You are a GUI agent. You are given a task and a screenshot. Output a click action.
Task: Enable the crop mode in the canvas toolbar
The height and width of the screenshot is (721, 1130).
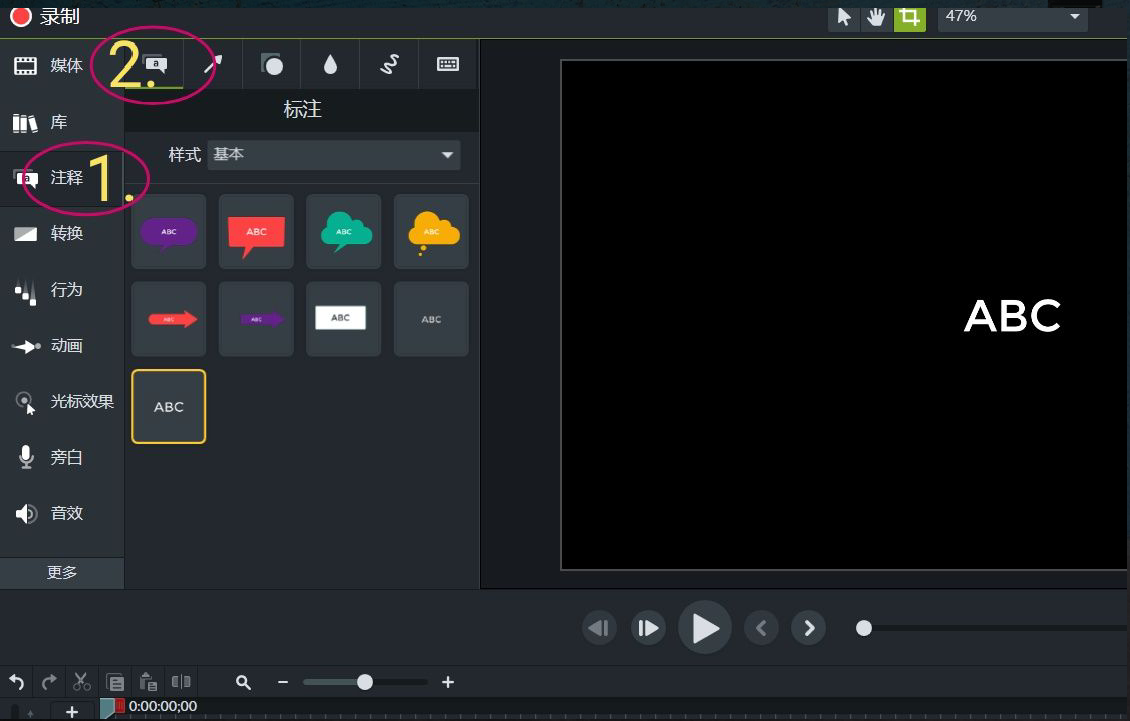pos(909,17)
